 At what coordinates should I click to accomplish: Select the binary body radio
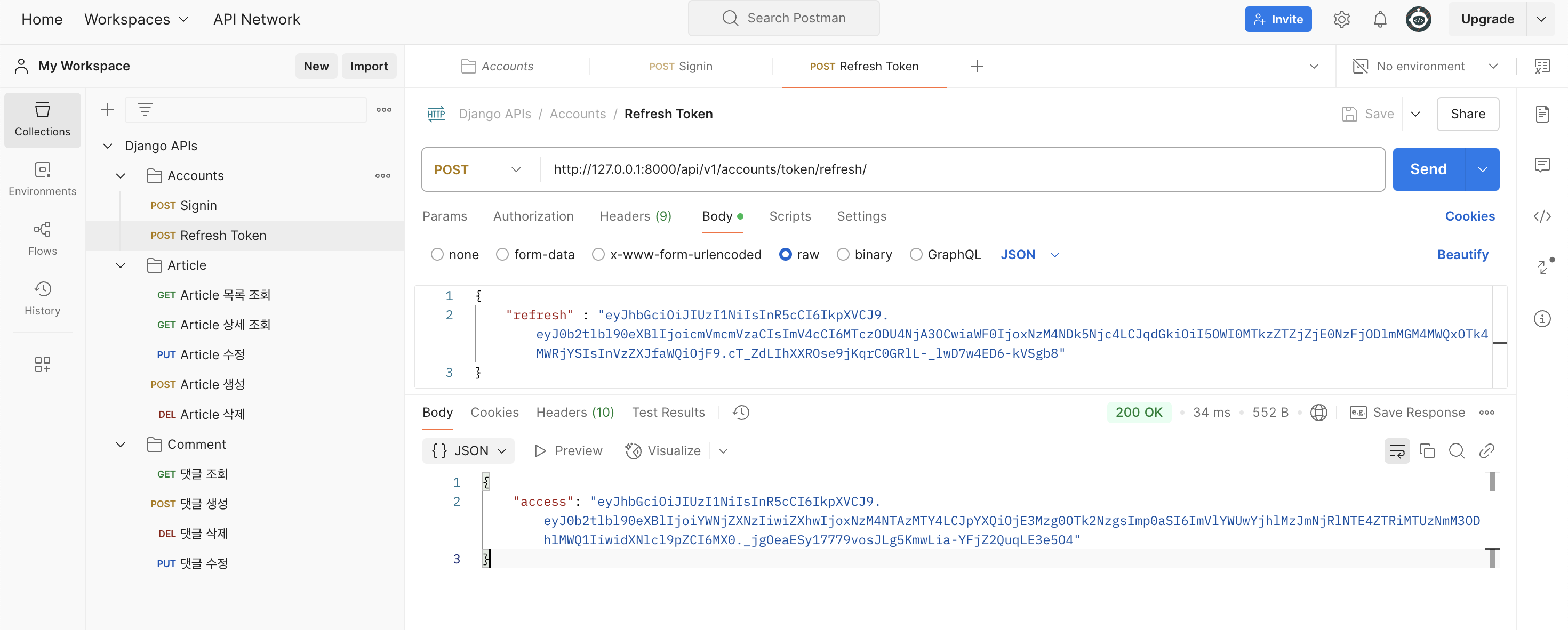[843, 254]
